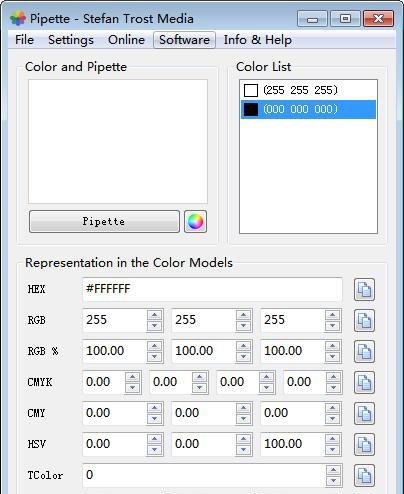Copy the CMY values to clipboard
This screenshot has width=404, height=494.
point(364,413)
